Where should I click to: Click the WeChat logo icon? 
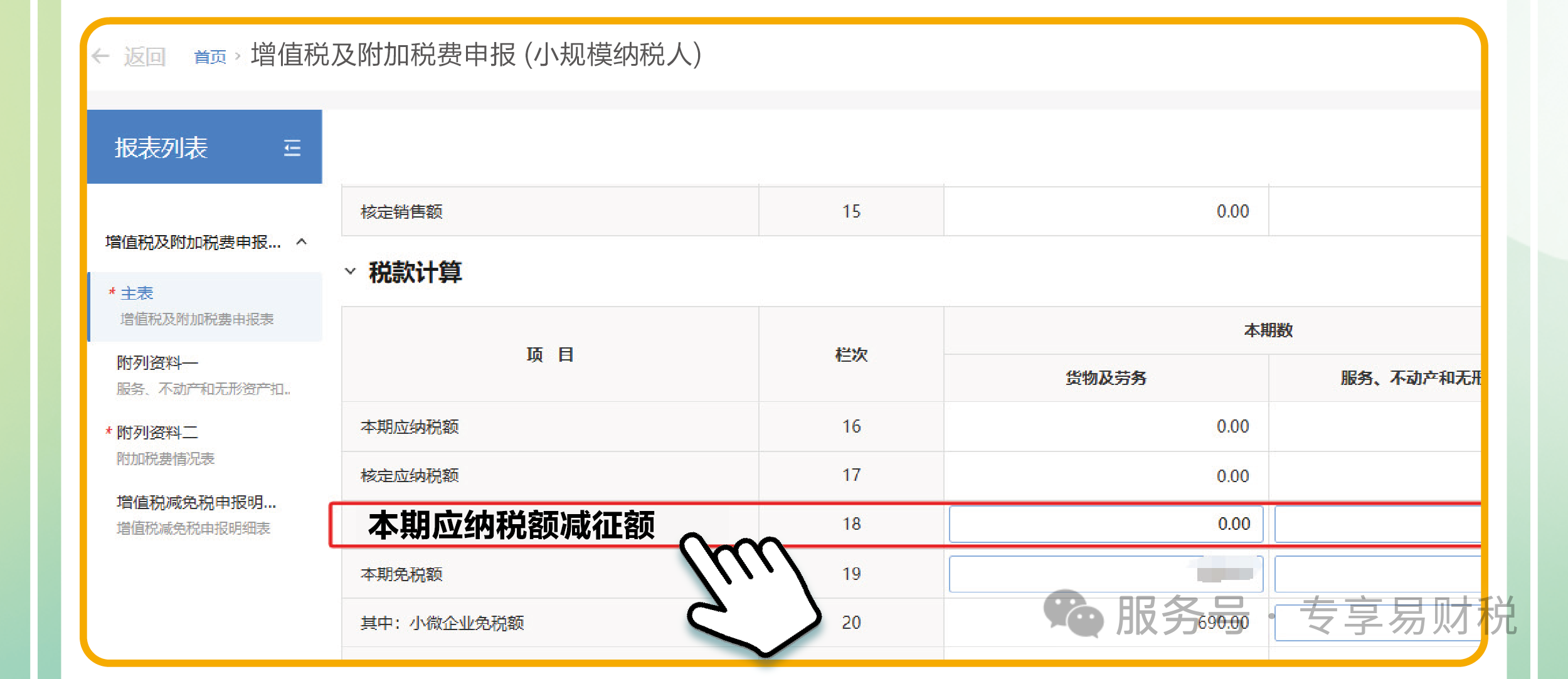pyautogui.click(x=1073, y=613)
